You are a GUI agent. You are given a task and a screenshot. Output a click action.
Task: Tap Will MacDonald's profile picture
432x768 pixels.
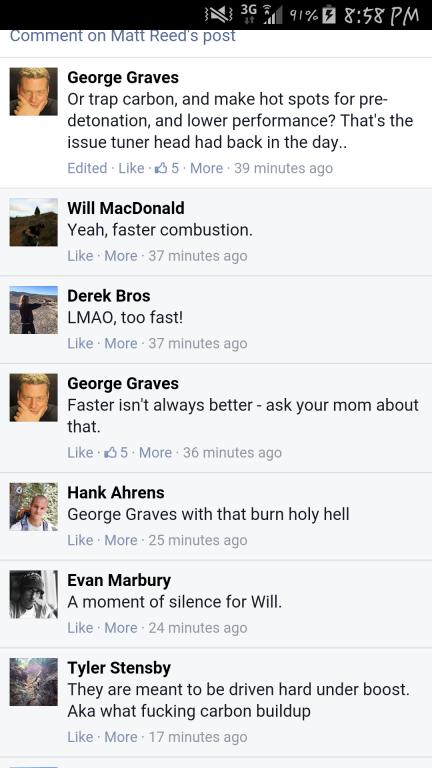coord(33,222)
